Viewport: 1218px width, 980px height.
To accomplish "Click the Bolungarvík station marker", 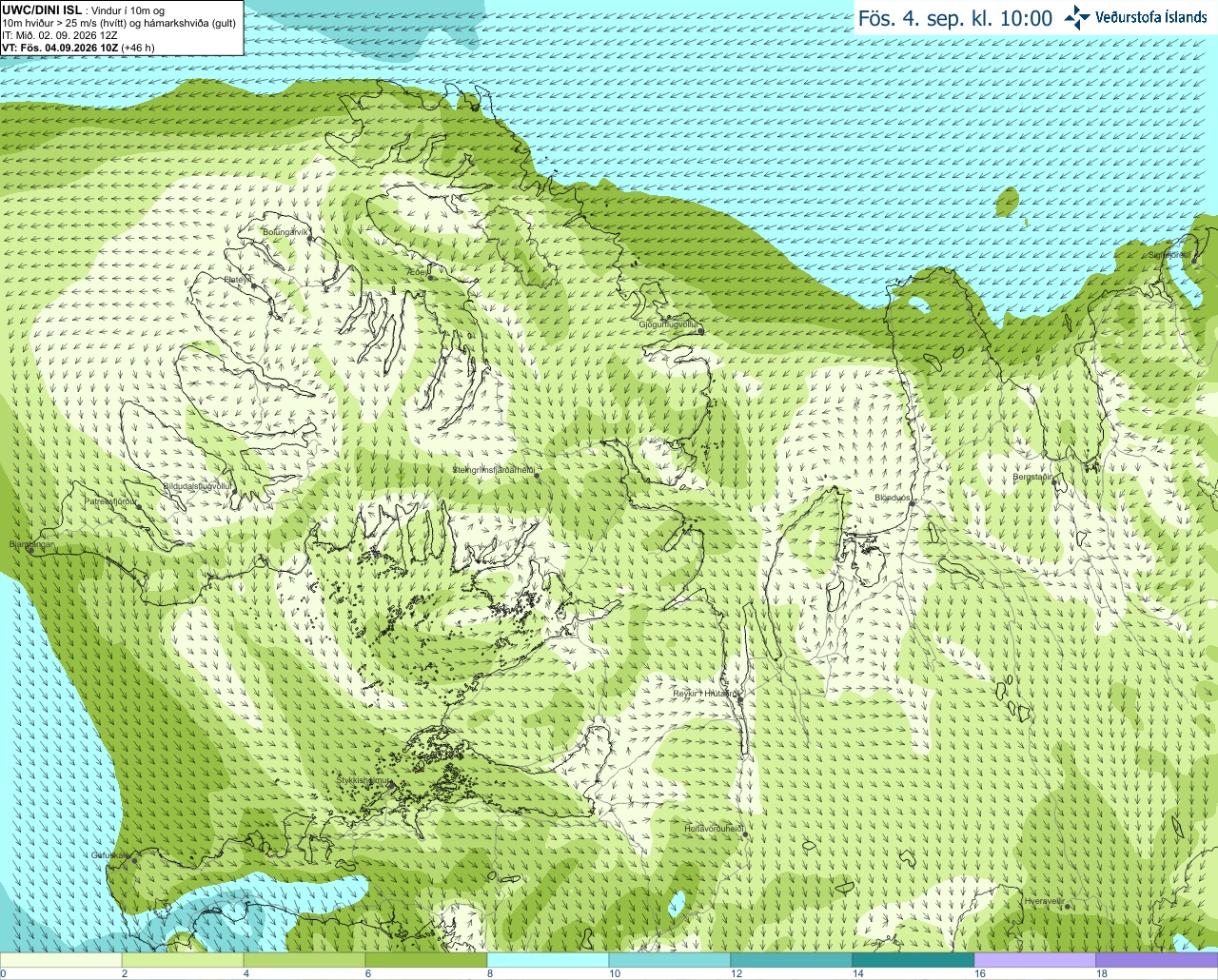I will [310, 240].
